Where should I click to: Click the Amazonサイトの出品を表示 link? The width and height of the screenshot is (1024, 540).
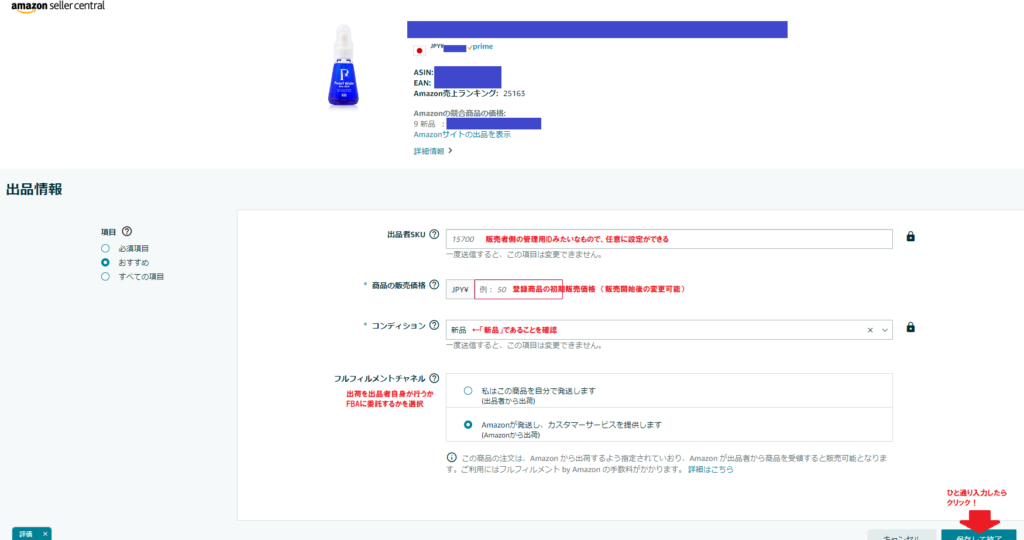click(x=461, y=134)
